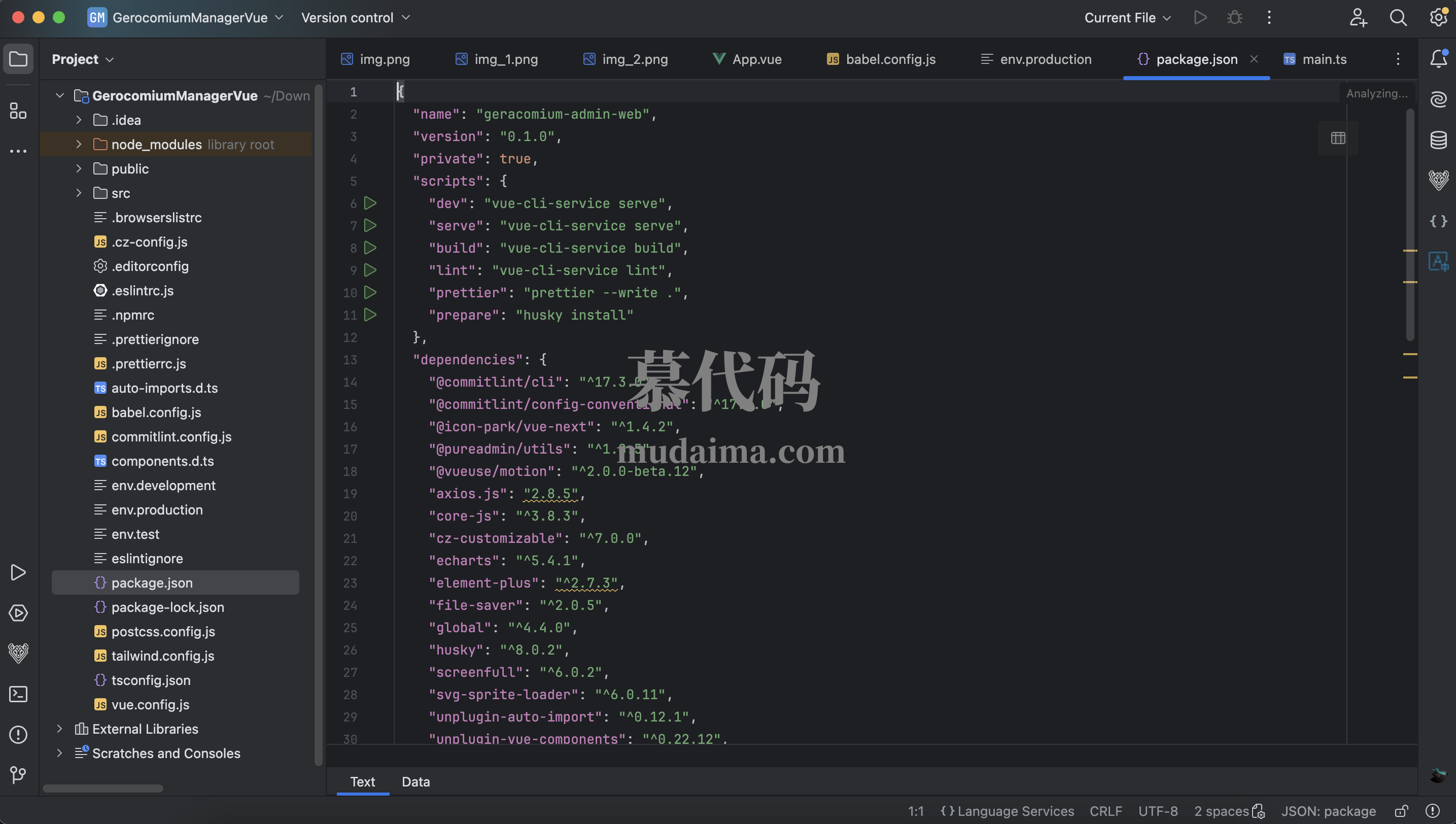Switch to the App.vue tab

[747, 59]
